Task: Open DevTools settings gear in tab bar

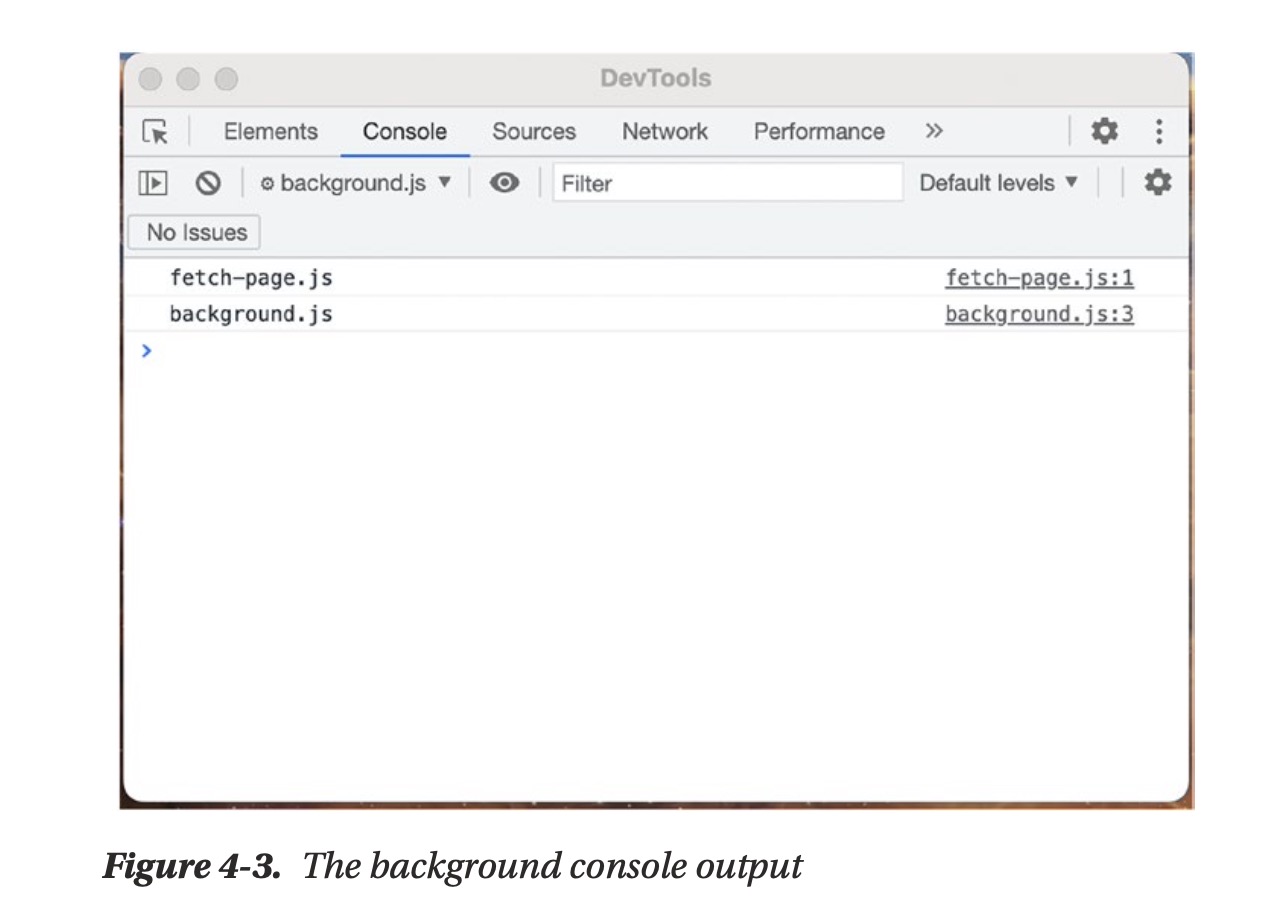Action: 1104,131
